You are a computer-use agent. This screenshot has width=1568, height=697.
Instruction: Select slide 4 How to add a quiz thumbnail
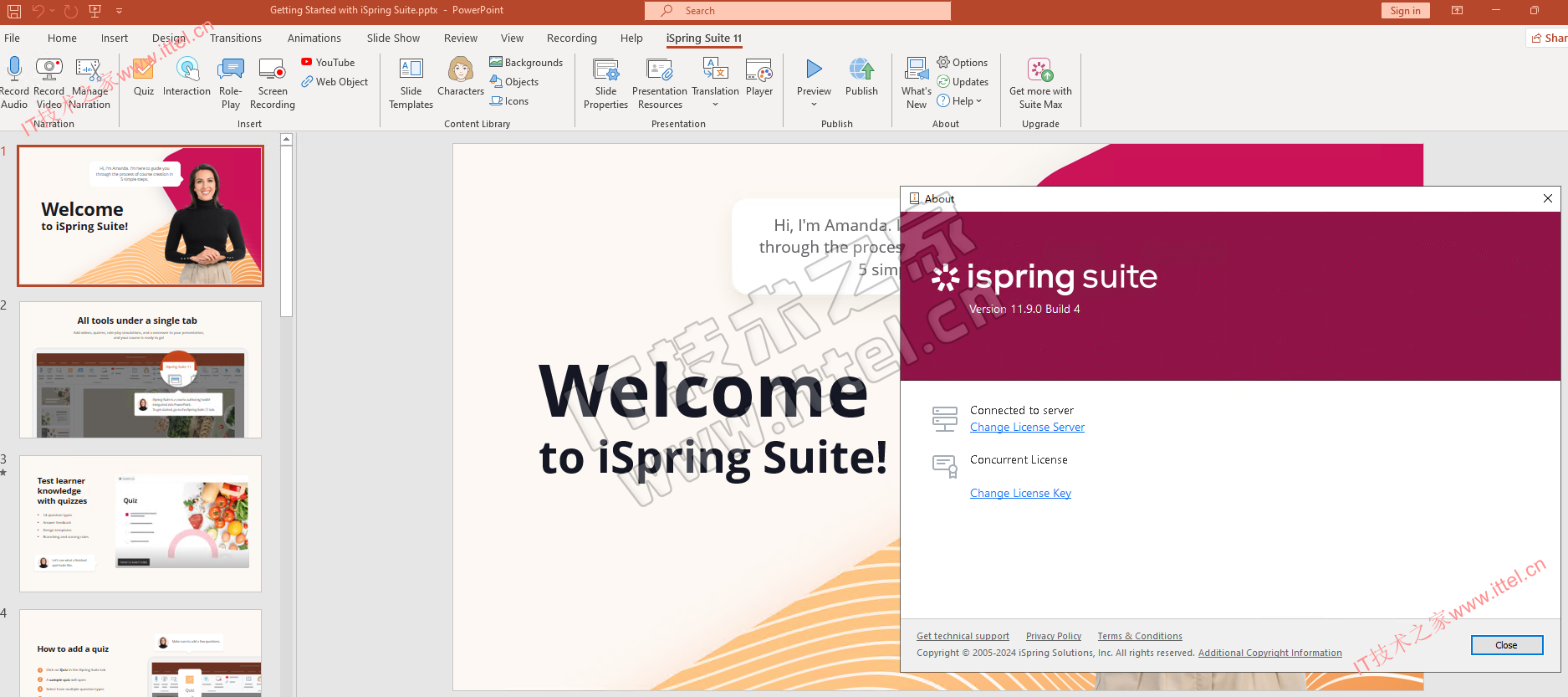(140, 653)
